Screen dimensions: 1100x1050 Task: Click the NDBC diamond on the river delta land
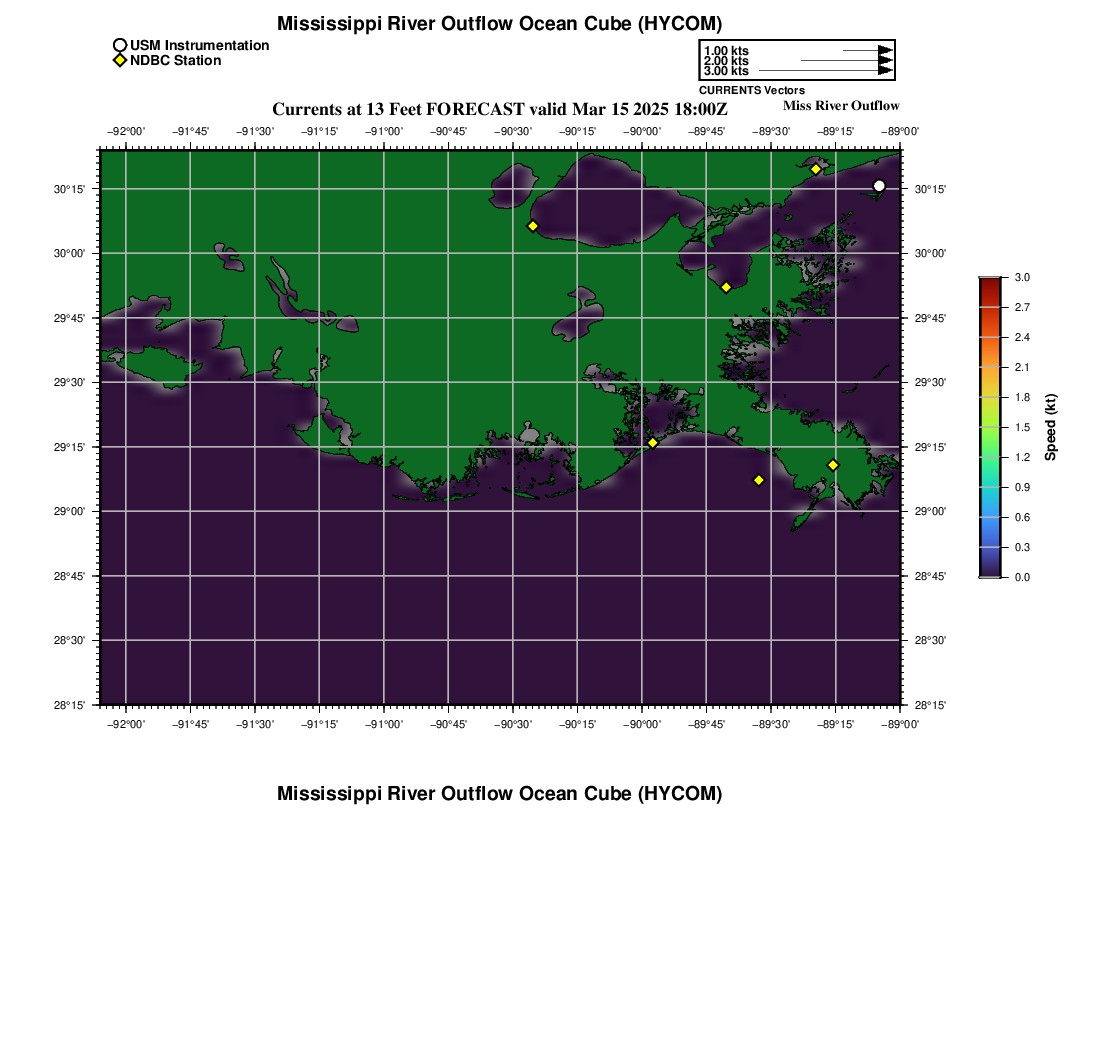click(833, 465)
